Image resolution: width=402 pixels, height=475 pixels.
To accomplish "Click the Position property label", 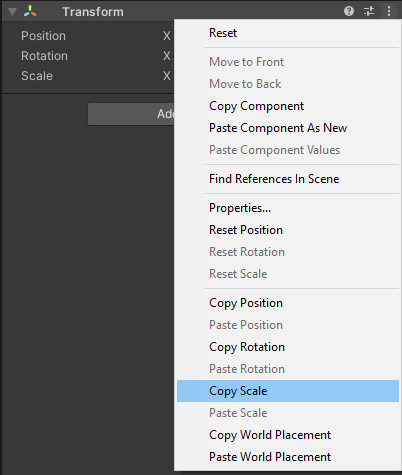I will (43, 36).
